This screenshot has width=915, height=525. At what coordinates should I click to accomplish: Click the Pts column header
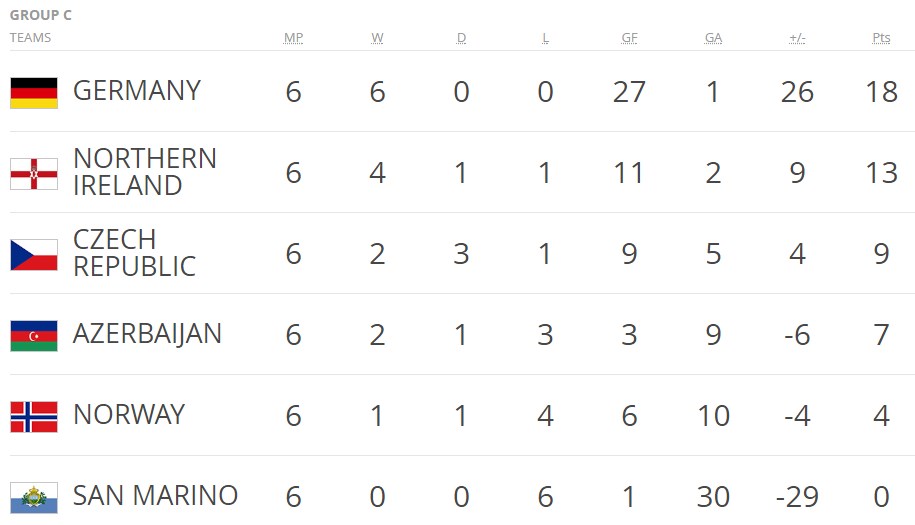click(x=881, y=38)
